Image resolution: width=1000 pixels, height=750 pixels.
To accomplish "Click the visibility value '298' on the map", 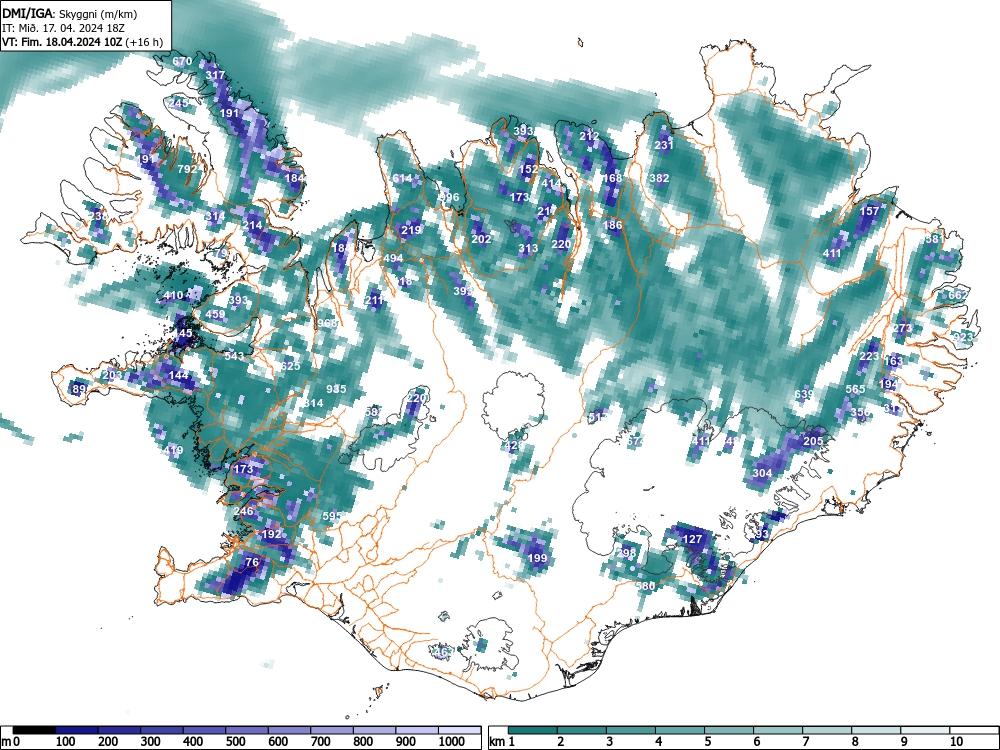I will (x=626, y=554).
